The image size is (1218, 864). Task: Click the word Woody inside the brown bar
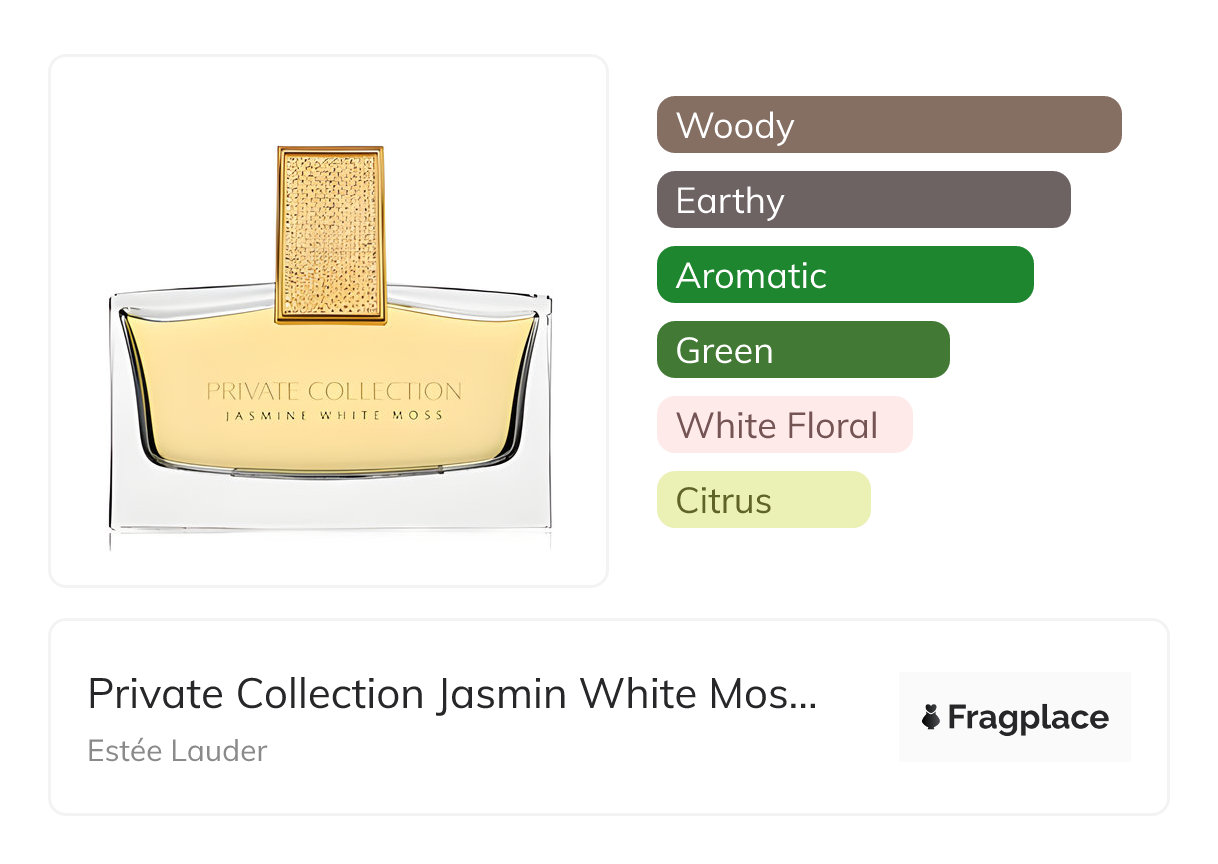(735, 126)
